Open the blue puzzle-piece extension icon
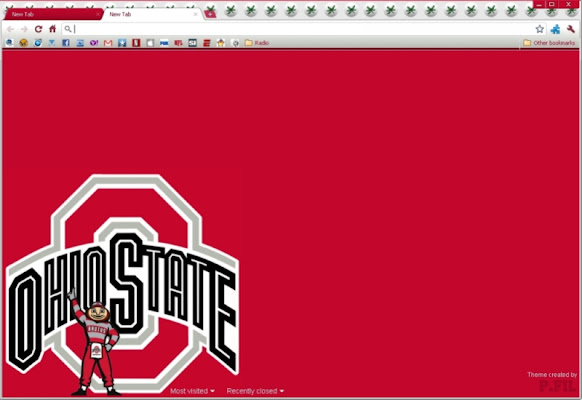Viewport: 582px width, 400px height. pyautogui.click(x=555, y=29)
